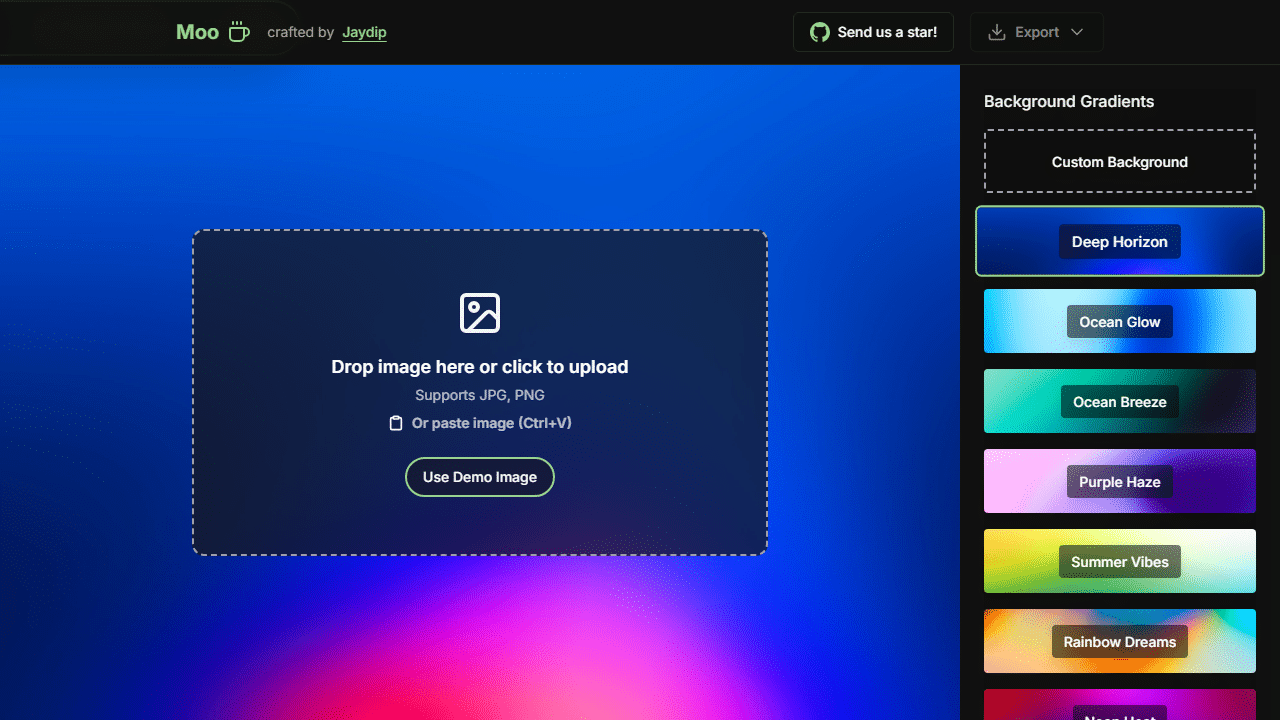Open the Jaydip author link
The image size is (1280, 720).
(364, 32)
